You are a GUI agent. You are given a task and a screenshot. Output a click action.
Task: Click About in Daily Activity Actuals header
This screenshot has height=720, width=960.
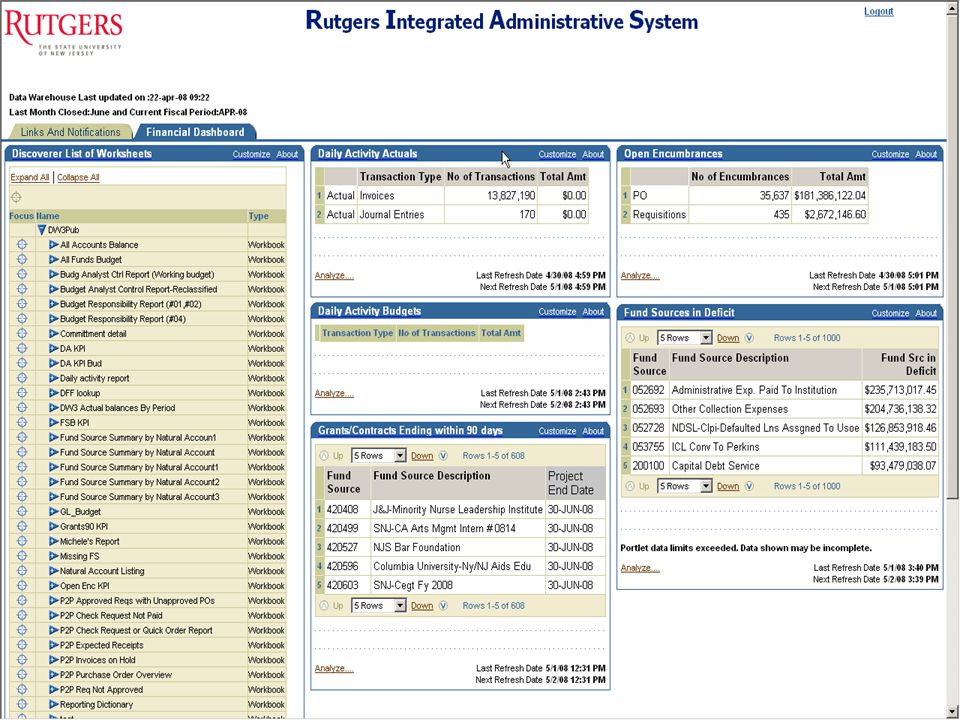point(593,154)
